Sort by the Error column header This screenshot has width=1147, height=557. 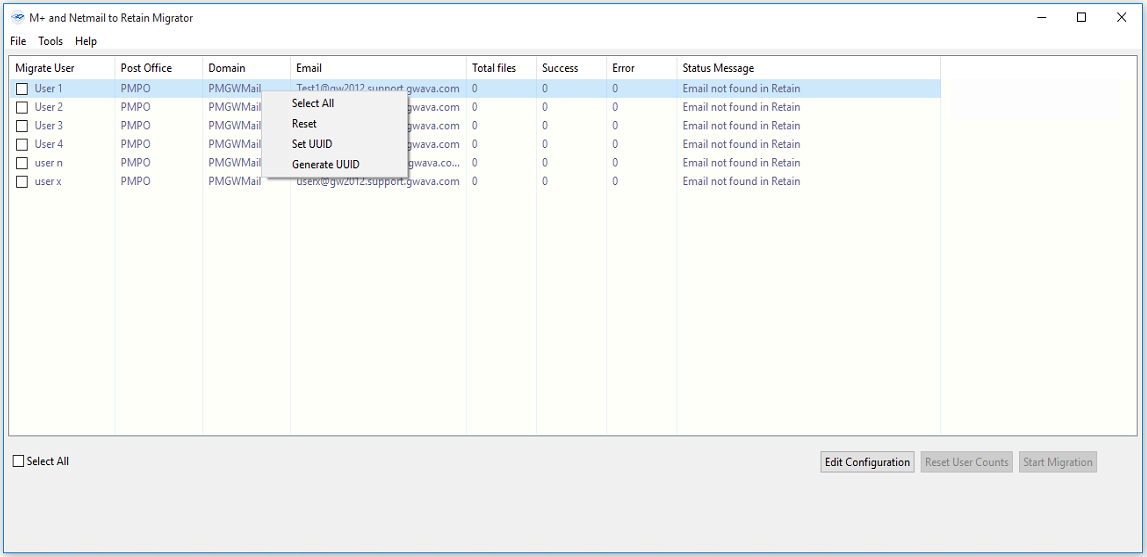pyautogui.click(x=642, y=68)
